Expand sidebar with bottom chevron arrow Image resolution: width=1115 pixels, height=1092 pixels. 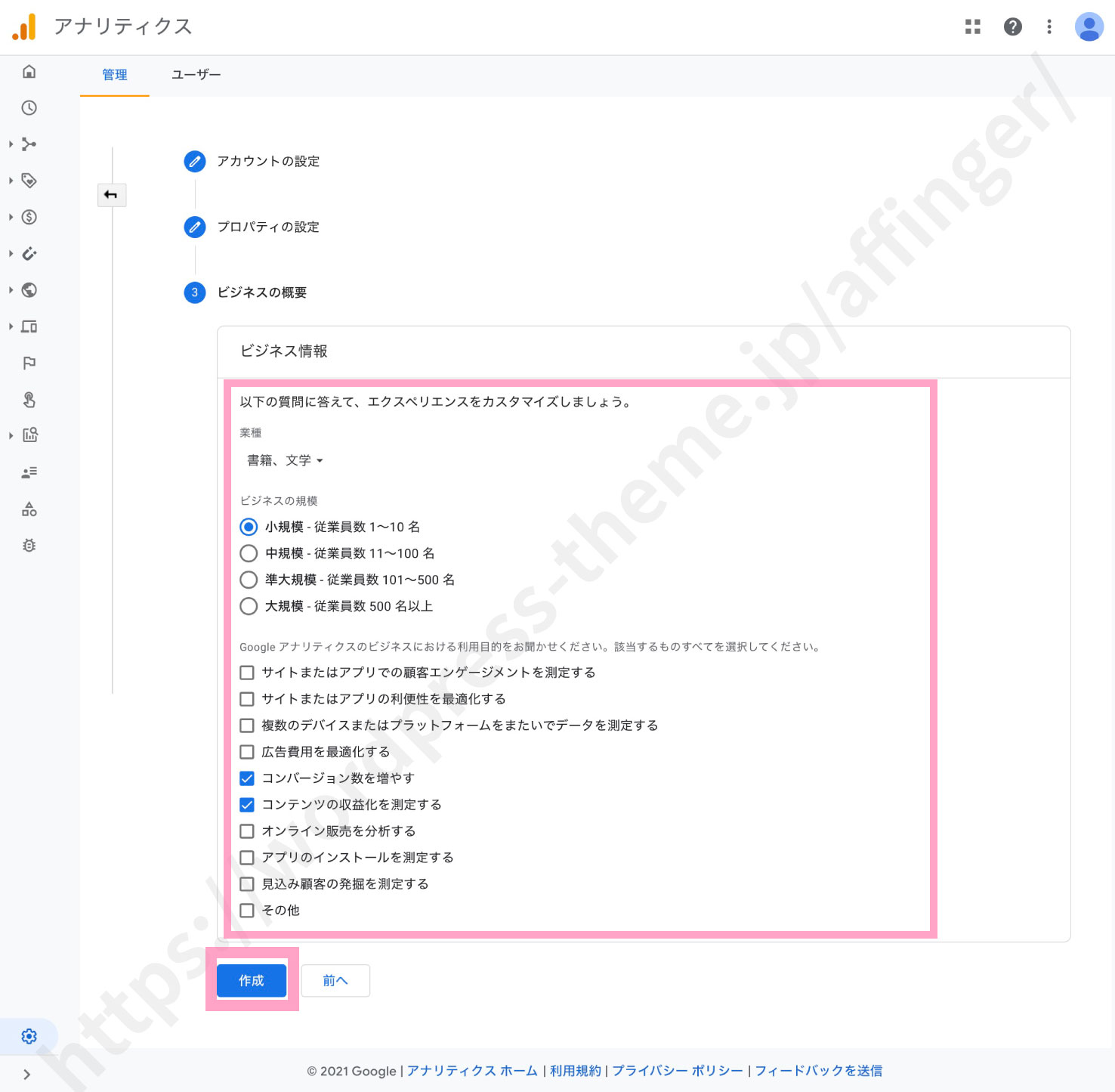[x=27, y=1075]
